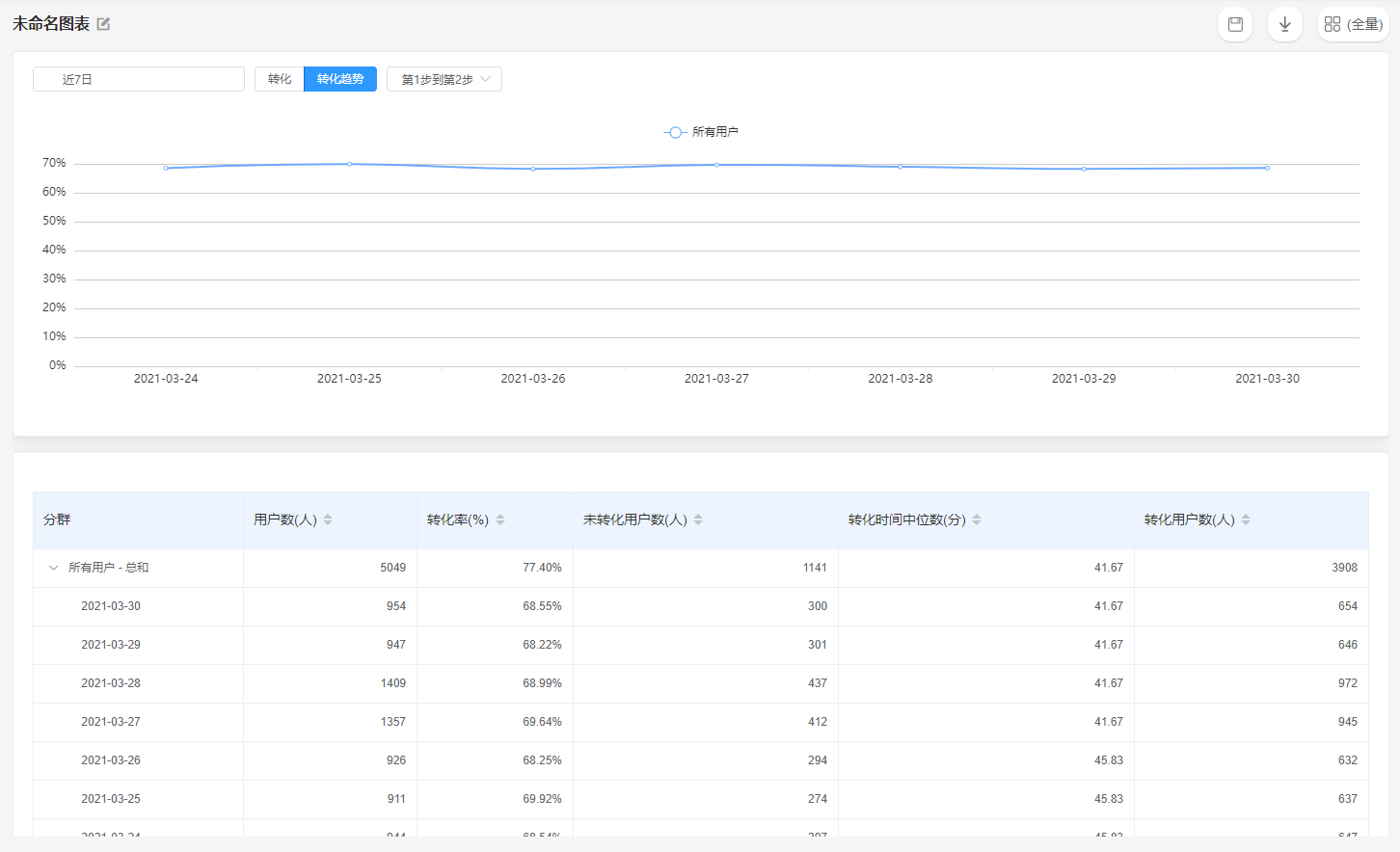Sort table by 转化用户数(人) column
Screen dimensions: 1400x852
pos(1246,519)
